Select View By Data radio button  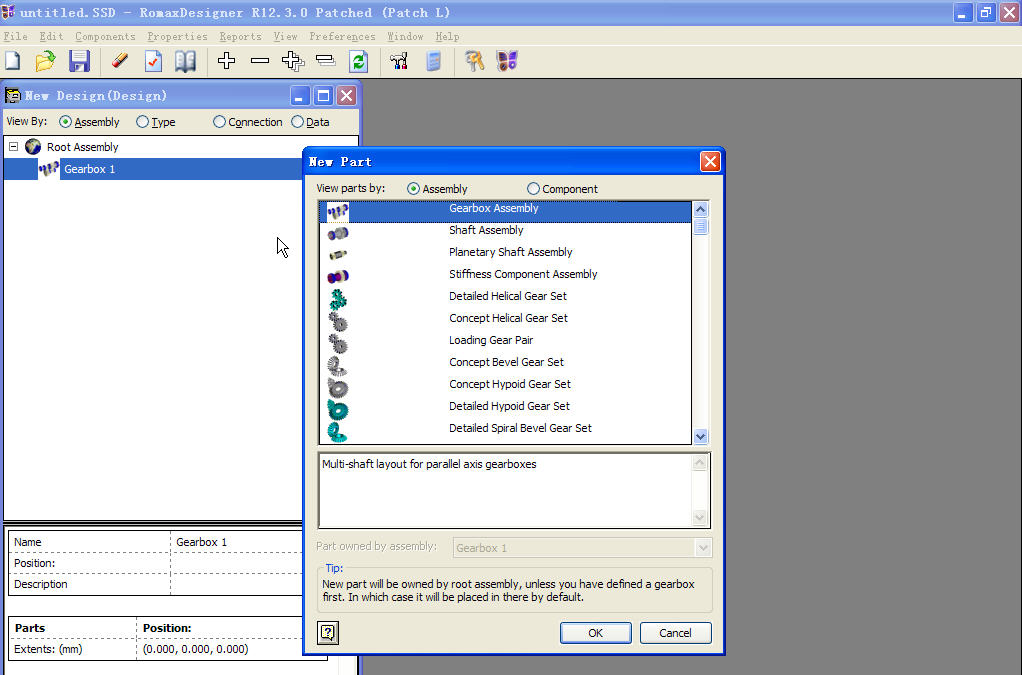(x=297, y=122)
